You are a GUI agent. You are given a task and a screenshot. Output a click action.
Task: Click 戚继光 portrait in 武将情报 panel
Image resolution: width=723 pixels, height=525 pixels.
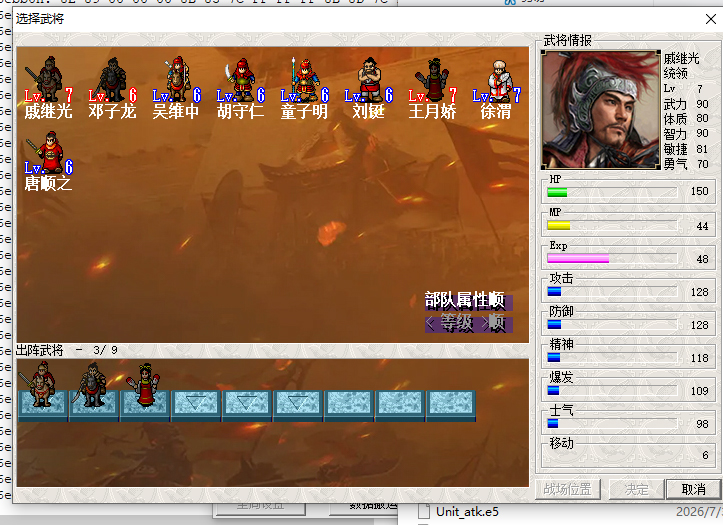[600, 110]
